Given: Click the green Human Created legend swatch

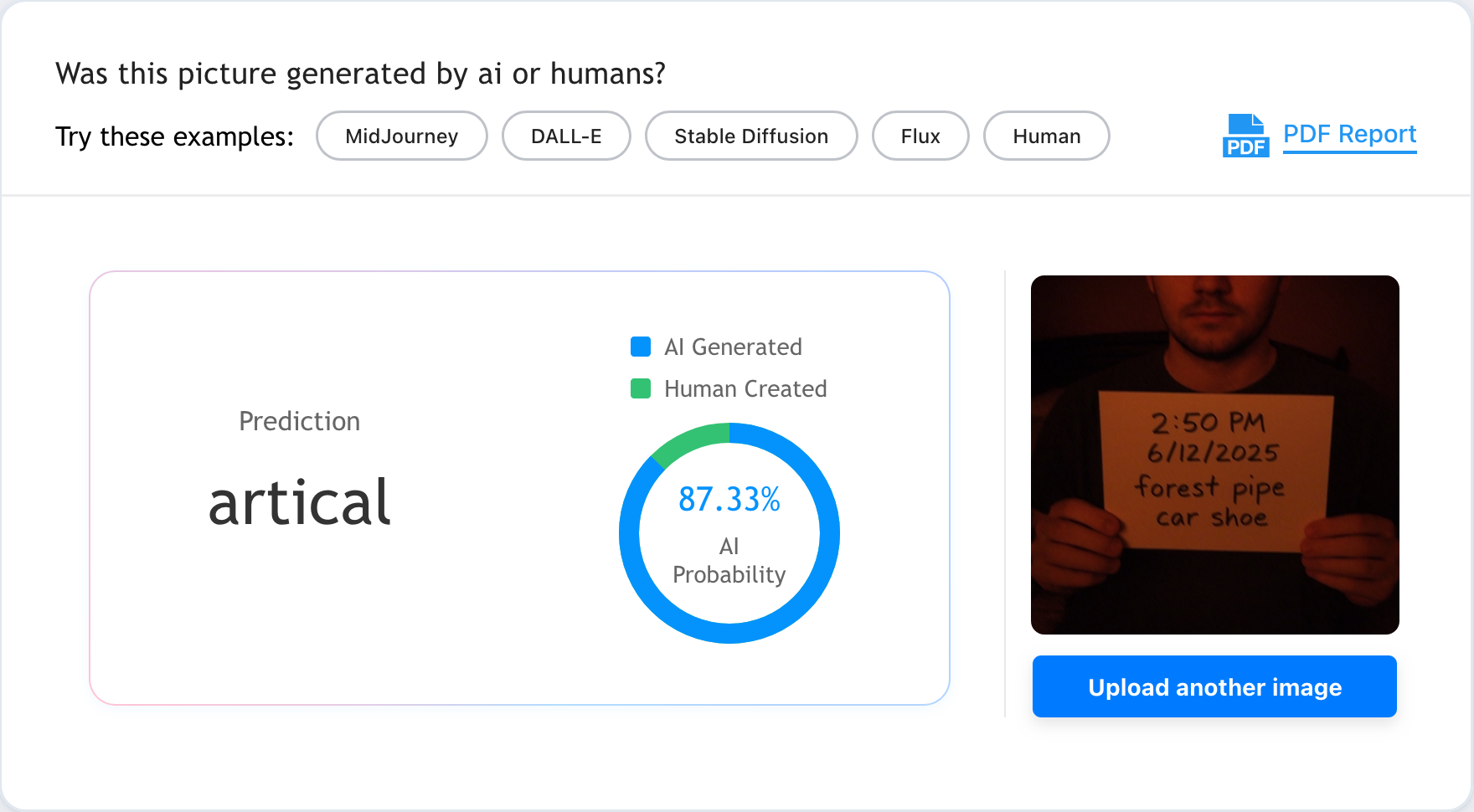Looking at the screenshot, I should pos(641,388).
